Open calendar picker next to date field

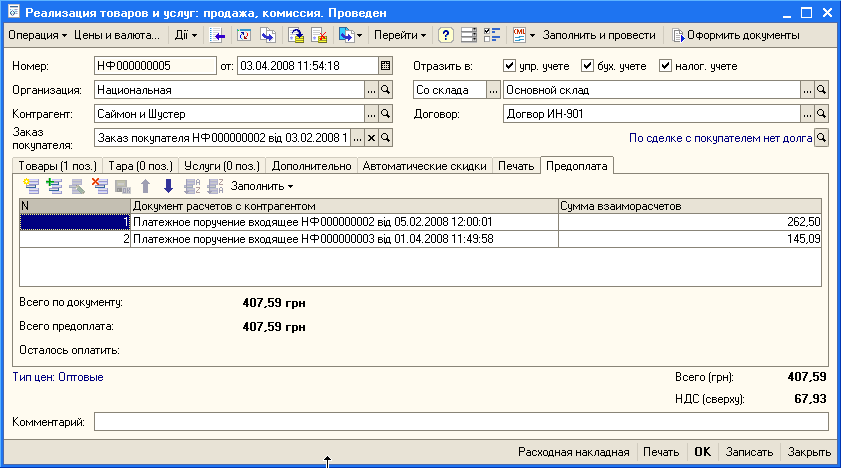(x=385, y=66)
